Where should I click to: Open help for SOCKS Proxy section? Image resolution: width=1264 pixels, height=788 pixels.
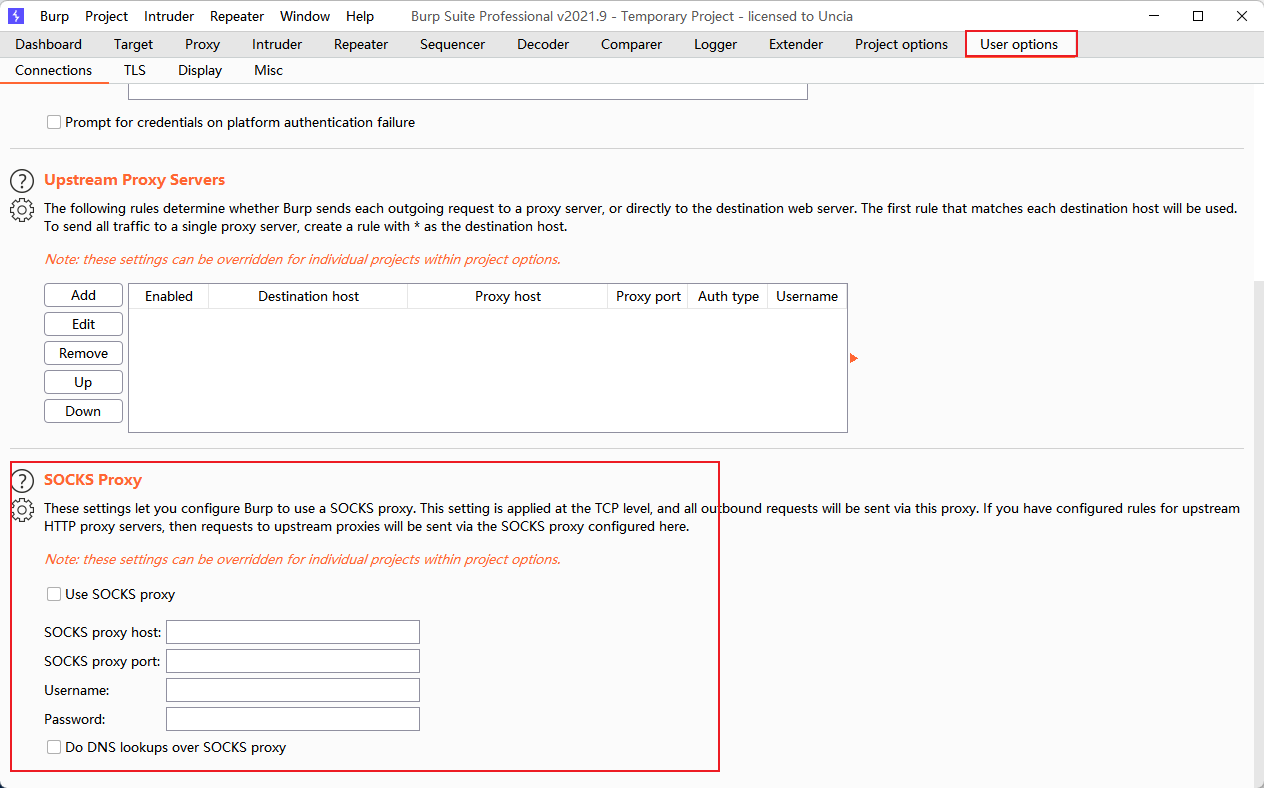[22, 481]
